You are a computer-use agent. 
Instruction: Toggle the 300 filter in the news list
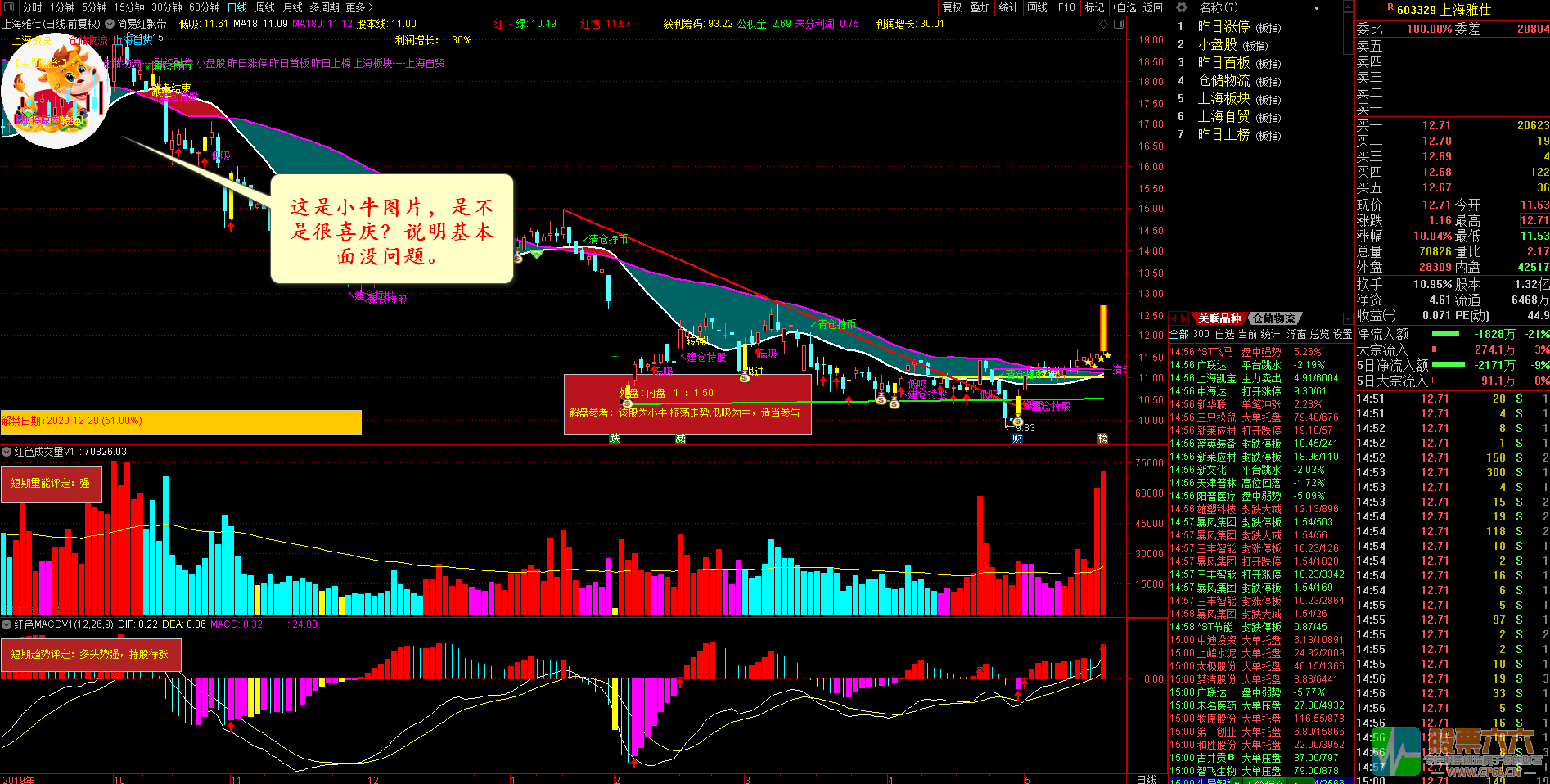point(1201,334)
